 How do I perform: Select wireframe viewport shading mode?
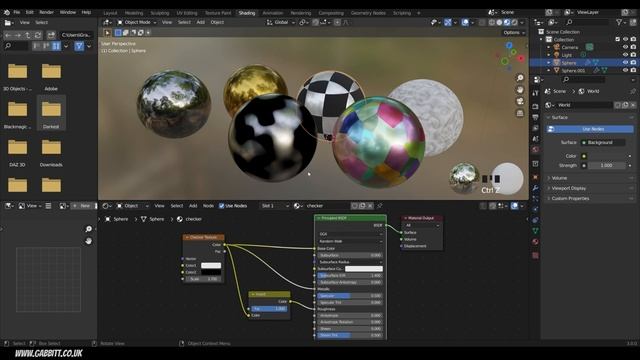coord(492,22)
